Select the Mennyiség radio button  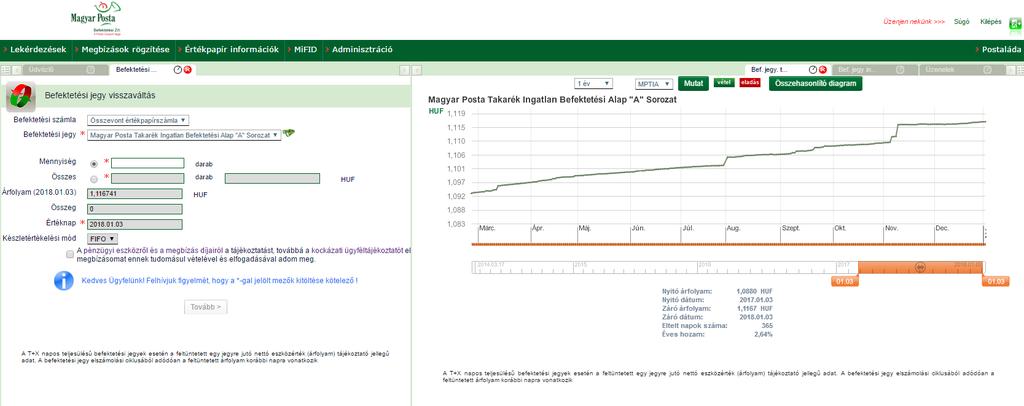94,164
